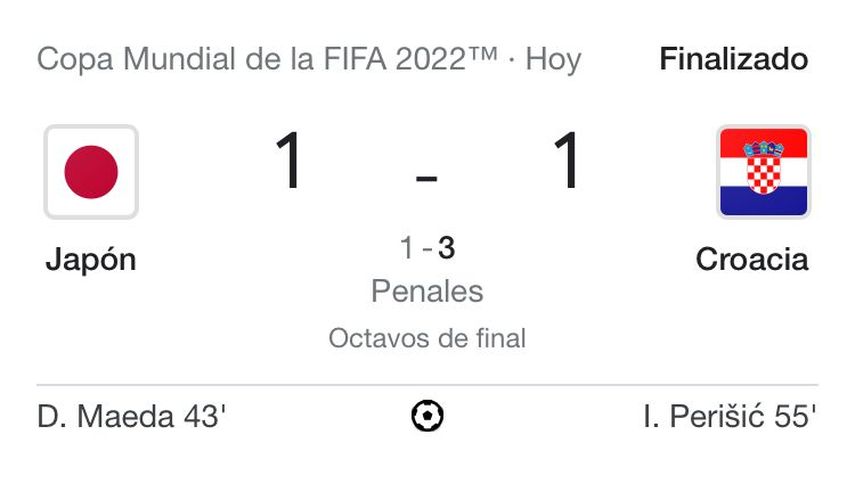Select Japan's large score number
Screen dimensions: 855x492
[290, 162]
